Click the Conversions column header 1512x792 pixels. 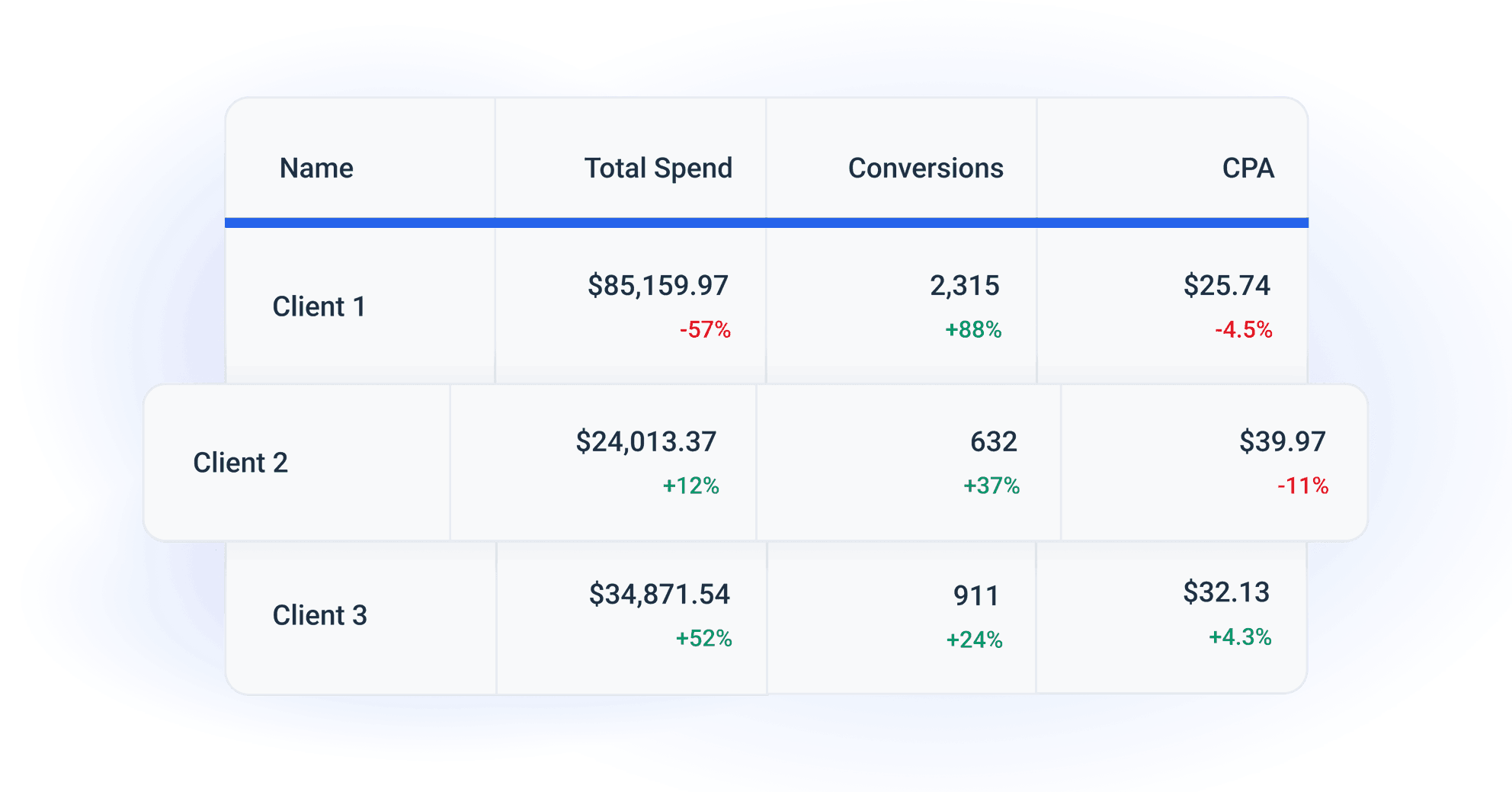coord(927,168)
